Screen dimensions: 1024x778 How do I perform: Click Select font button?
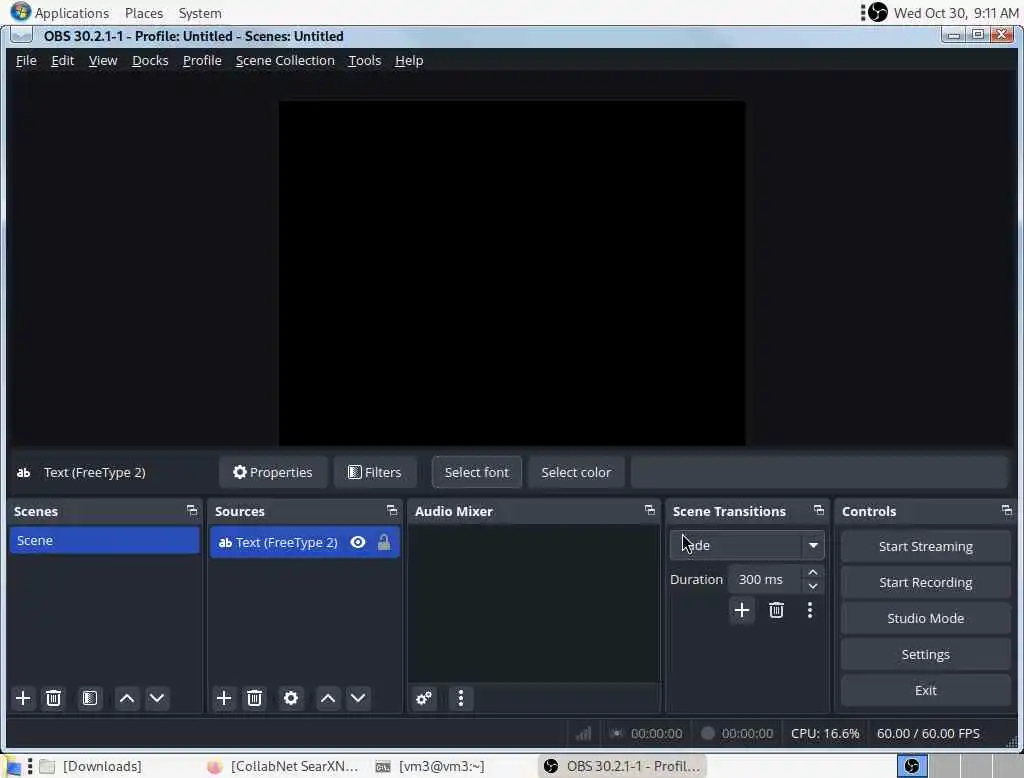coord(477,472)
